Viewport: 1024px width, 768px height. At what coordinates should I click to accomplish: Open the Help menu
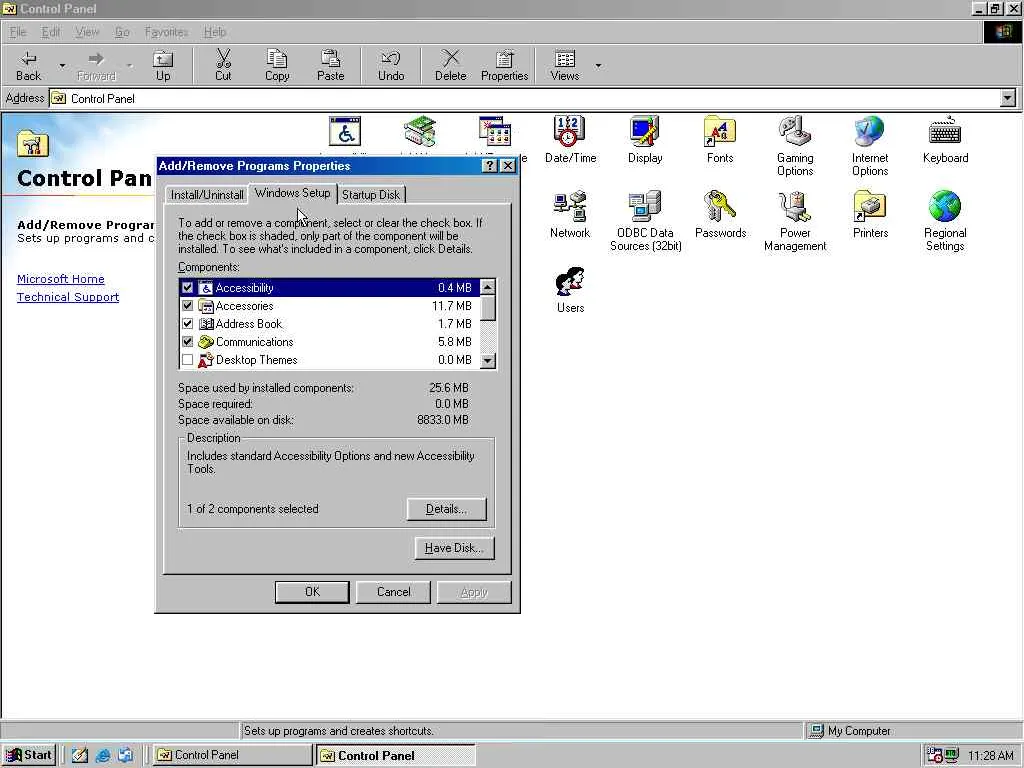[x=214, y=32]
